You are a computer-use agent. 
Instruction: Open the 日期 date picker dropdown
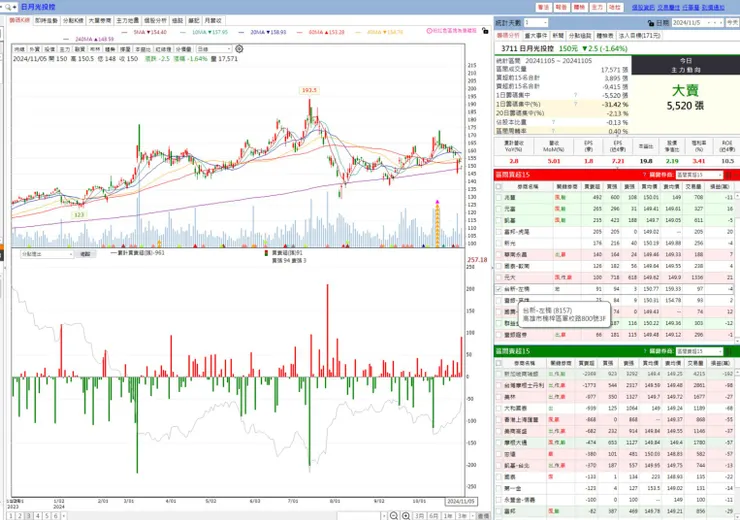tap(698, 23)
